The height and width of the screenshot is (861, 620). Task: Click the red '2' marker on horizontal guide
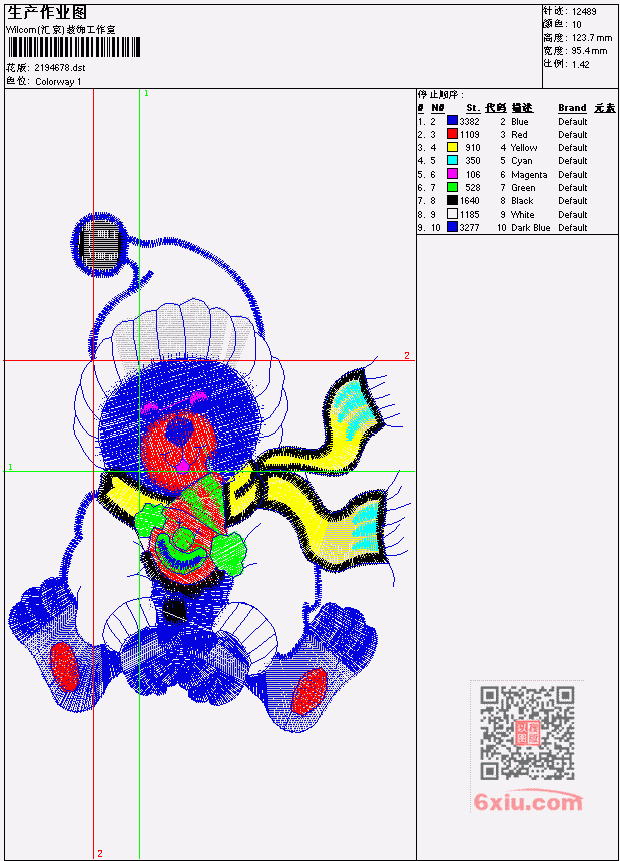coord(407,355)
